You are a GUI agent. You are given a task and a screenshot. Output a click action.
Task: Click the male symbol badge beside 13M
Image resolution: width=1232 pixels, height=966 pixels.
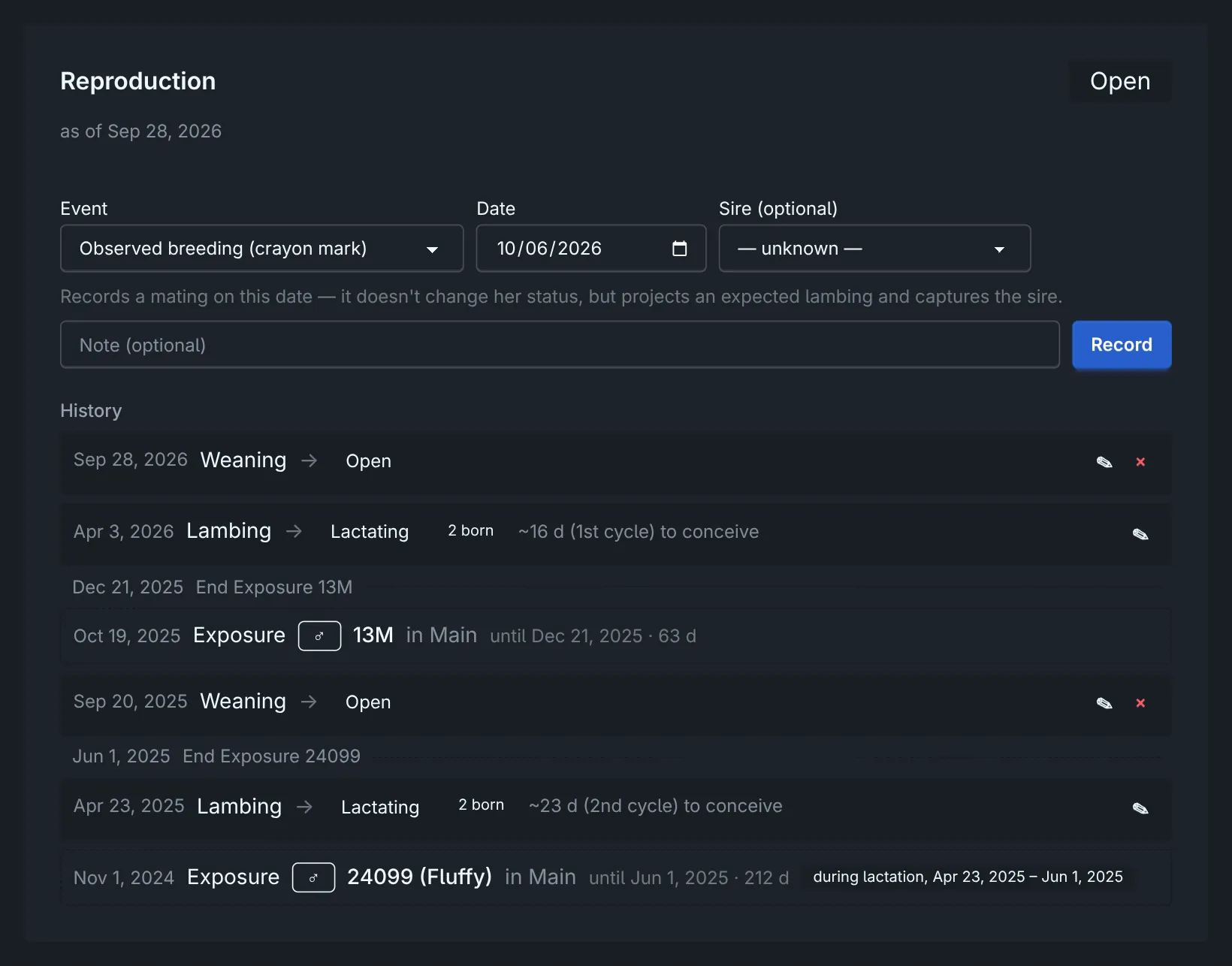tap(319, 636)
